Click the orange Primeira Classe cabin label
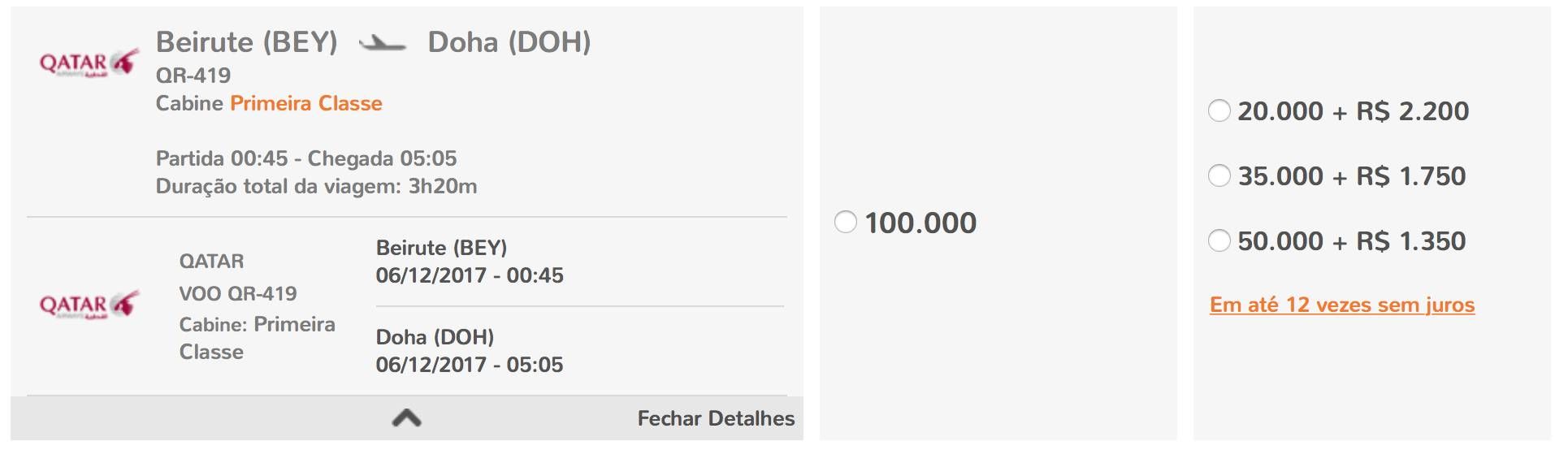Viewport: 1568px width, 450px height. (x=306, y=103)
